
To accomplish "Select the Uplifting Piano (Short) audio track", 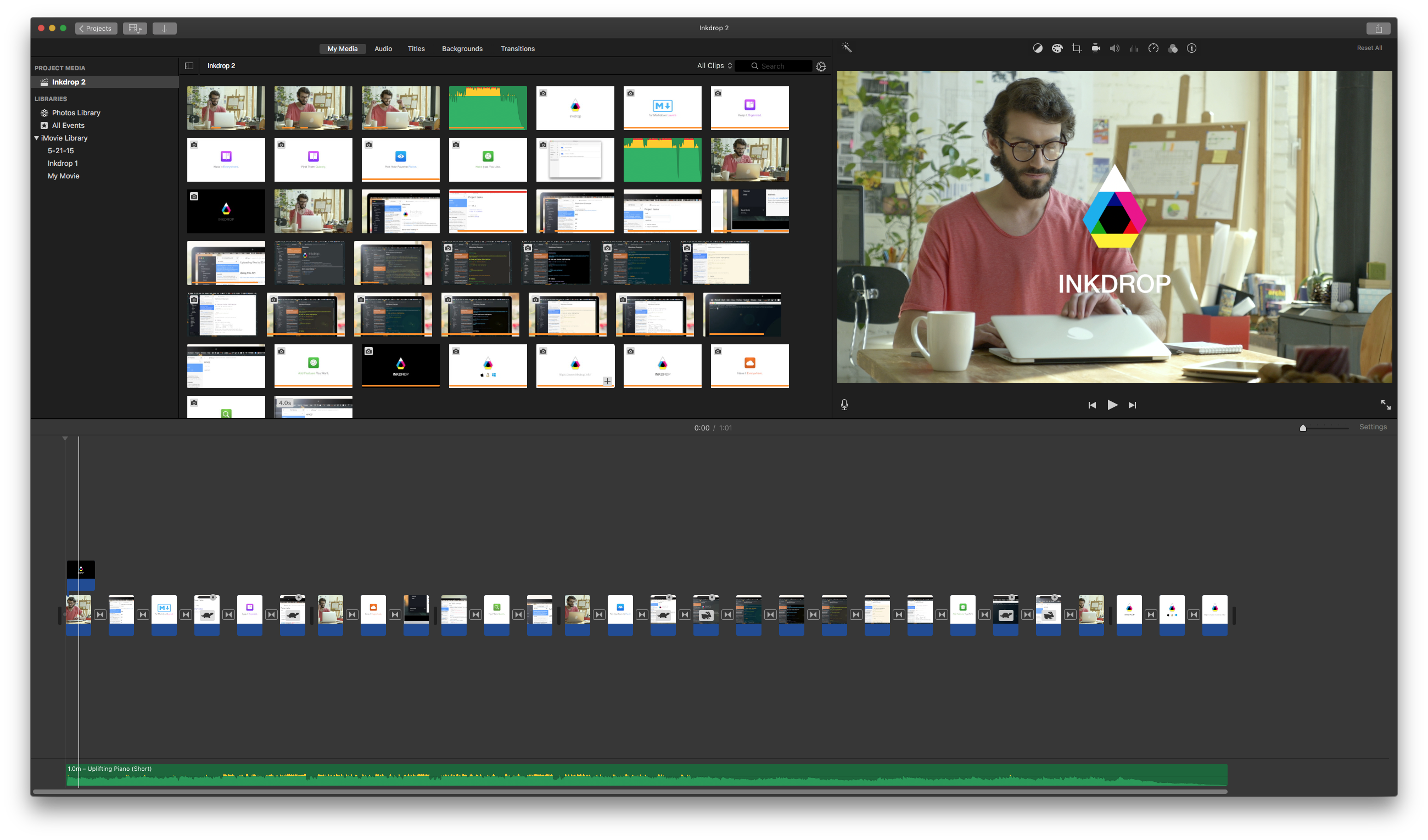I will coord(647,775).
